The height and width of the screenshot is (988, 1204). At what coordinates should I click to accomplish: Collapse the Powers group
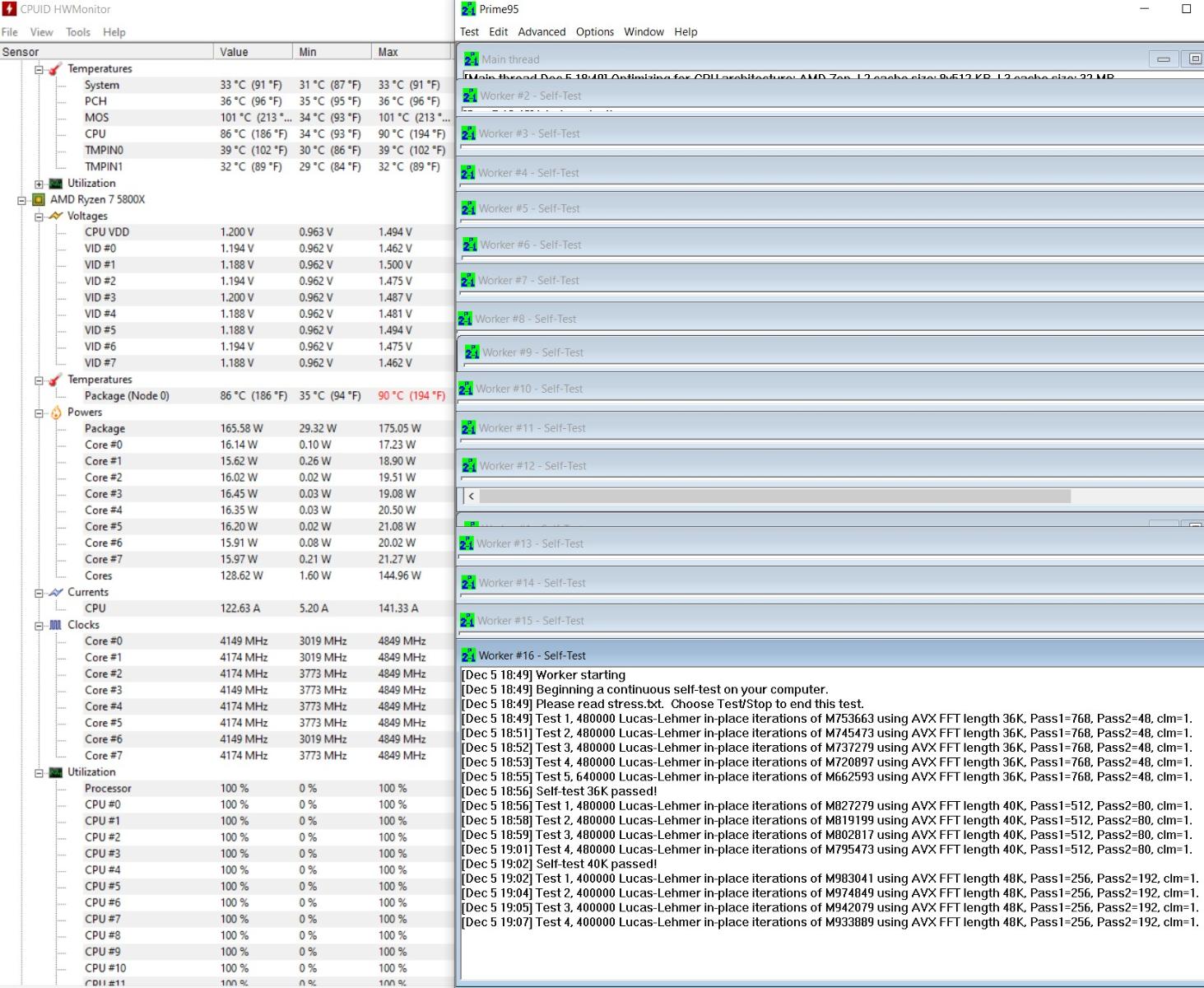point(39,413)
